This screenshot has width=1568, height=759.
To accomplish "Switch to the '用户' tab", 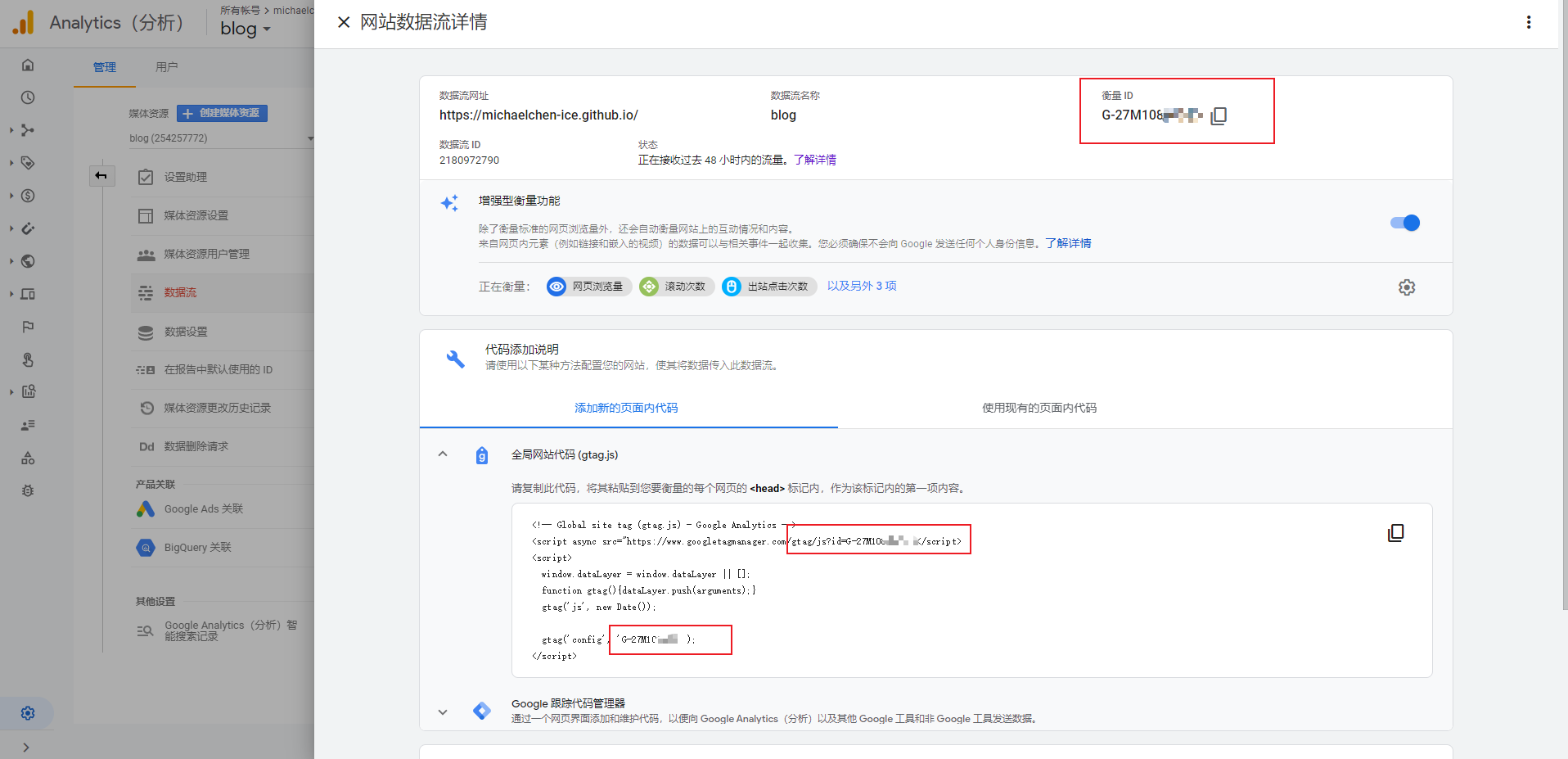I will click(x=166, y=67).
